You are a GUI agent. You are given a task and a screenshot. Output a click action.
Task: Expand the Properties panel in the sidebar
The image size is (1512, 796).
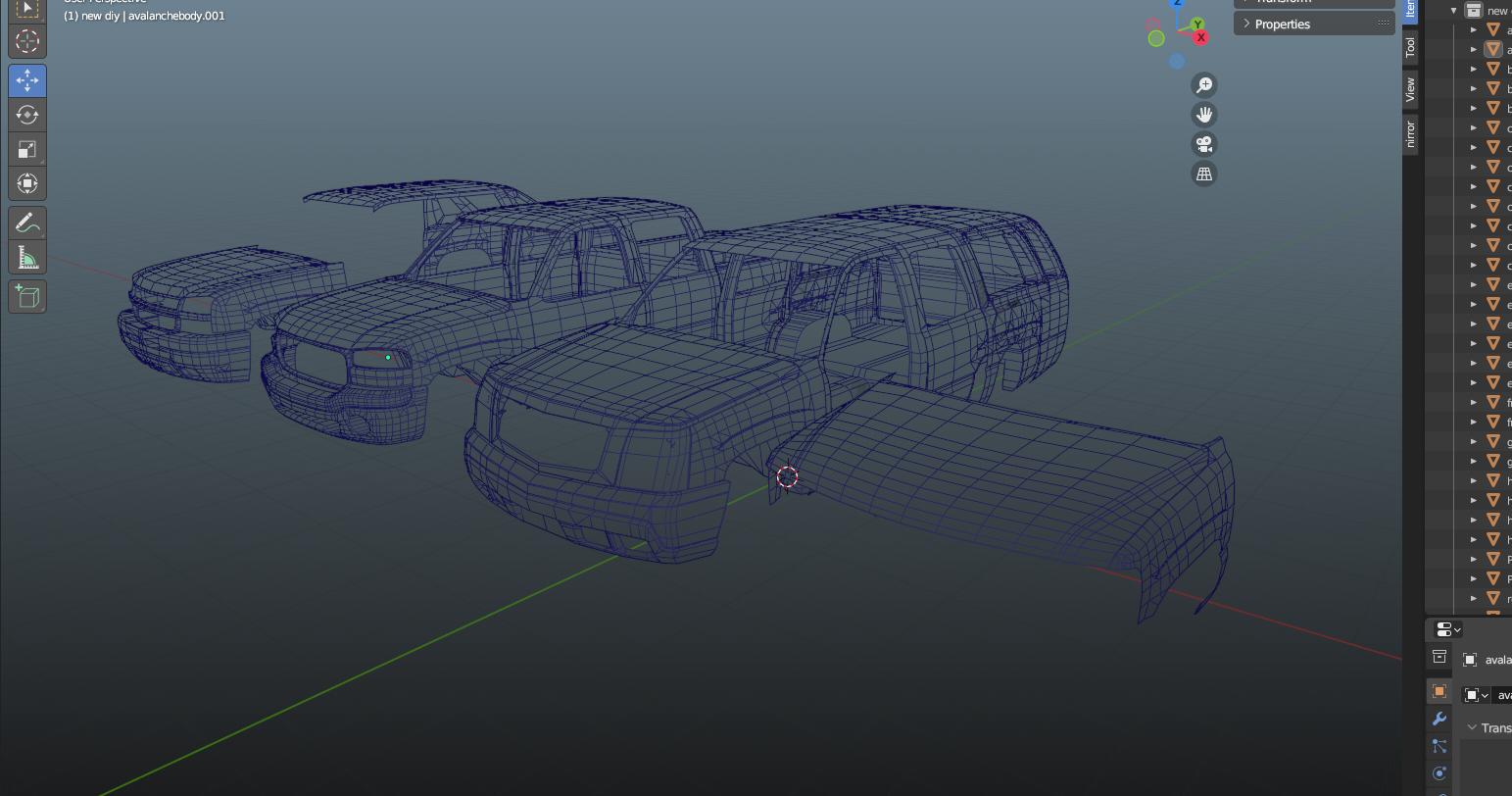(1313, 24)
